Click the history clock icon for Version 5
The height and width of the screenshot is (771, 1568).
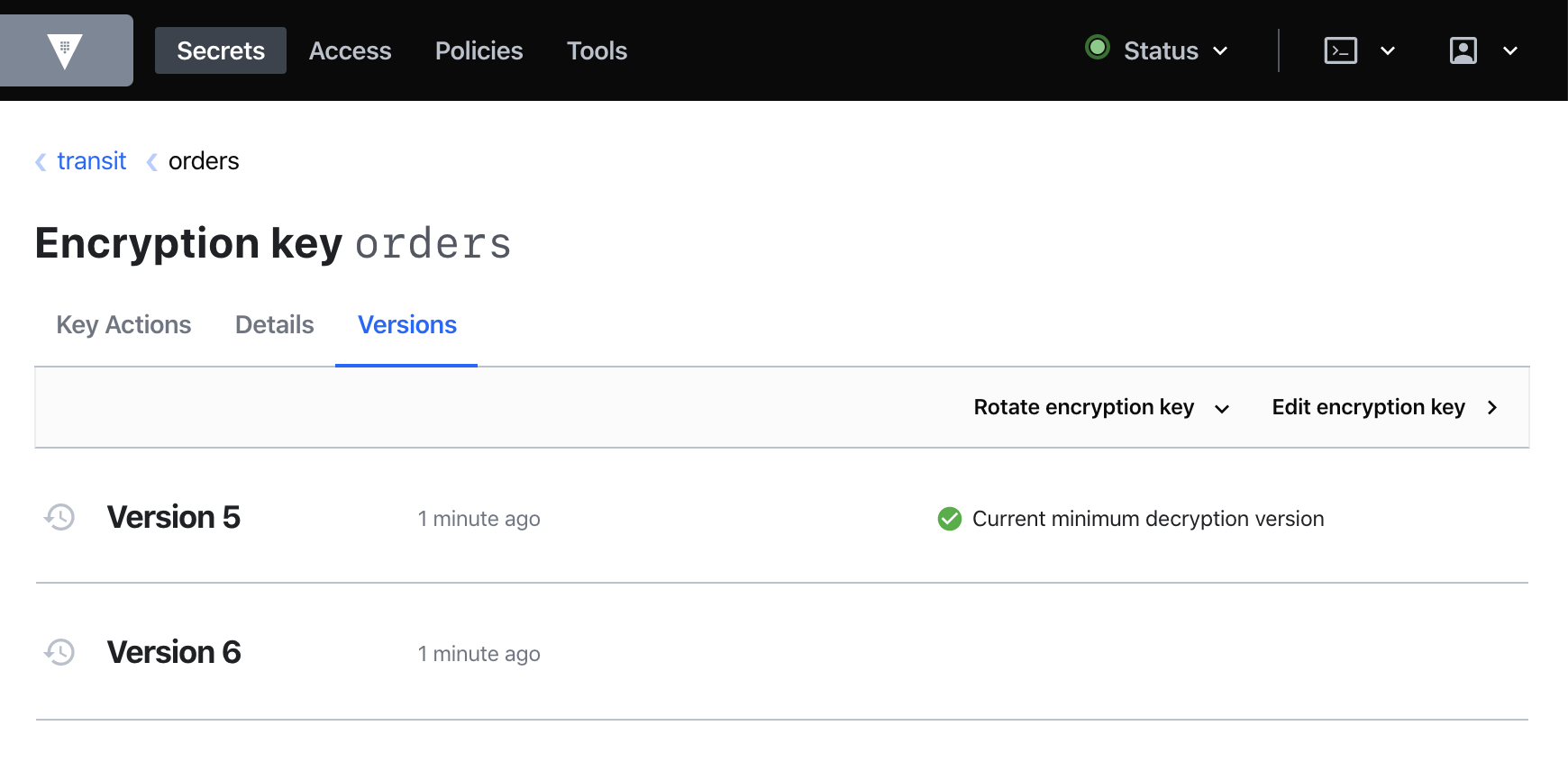pos(59,517)
